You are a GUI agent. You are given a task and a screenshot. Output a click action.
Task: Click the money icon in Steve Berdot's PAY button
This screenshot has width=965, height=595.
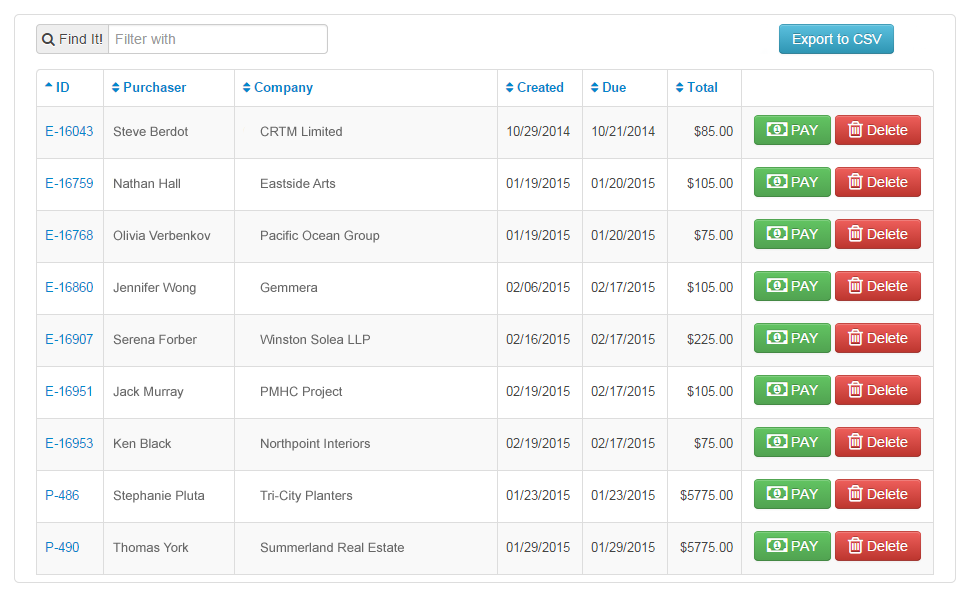point(776,130)
